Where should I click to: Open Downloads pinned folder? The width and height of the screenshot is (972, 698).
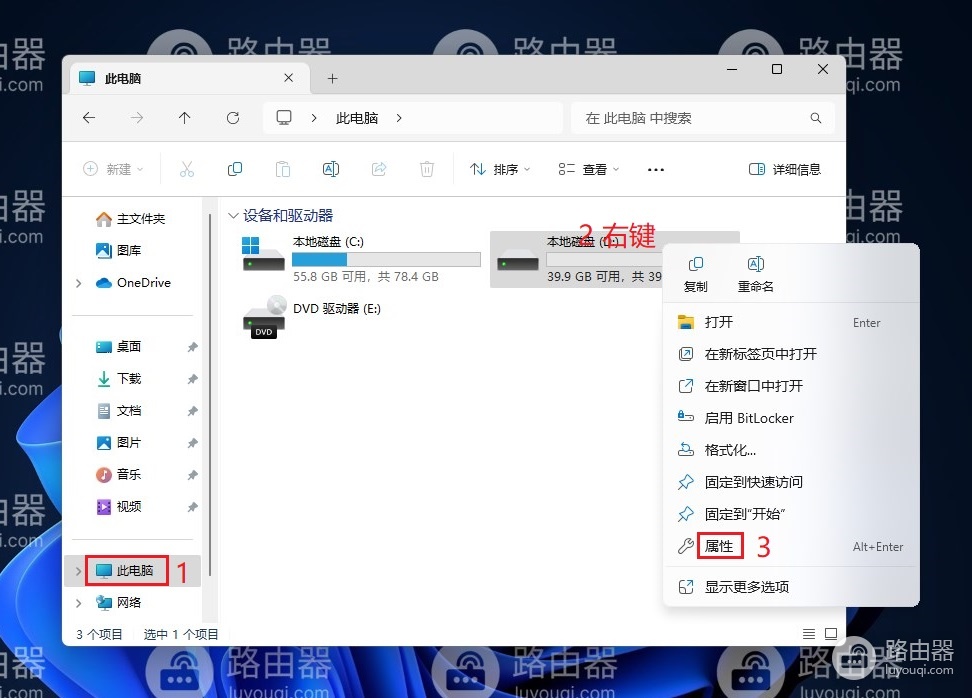(x=119, y=379)
